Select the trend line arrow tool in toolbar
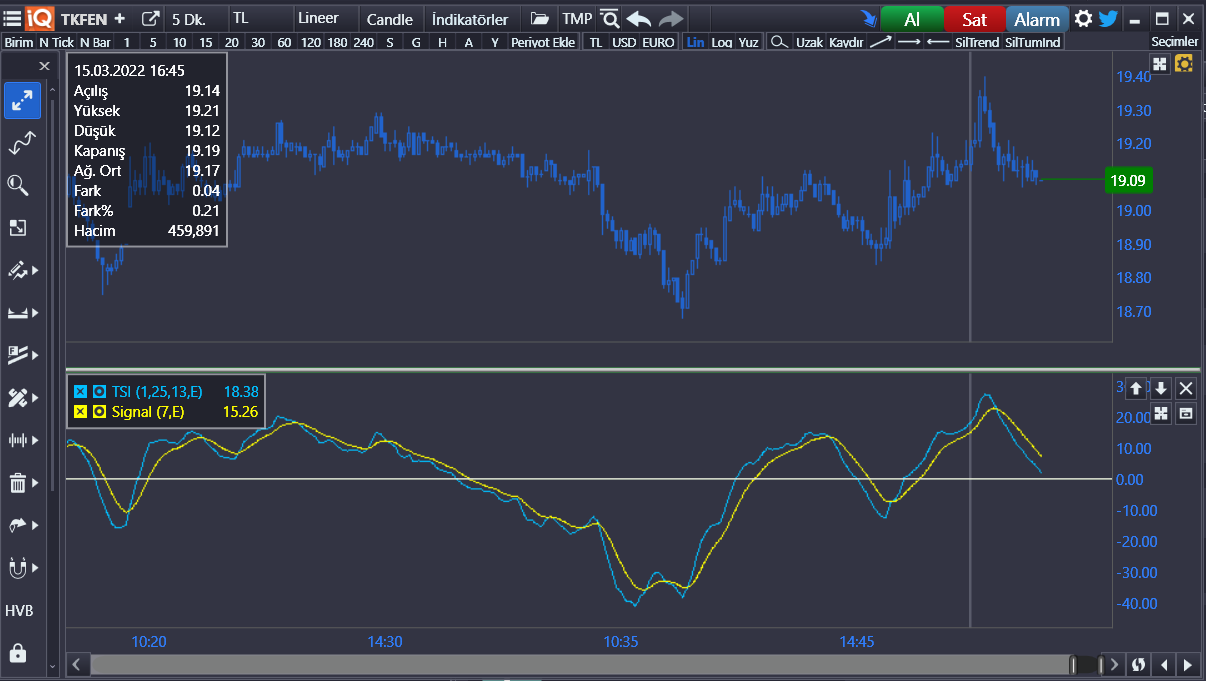Screen dimensions: 1206x681 point(880,42)
